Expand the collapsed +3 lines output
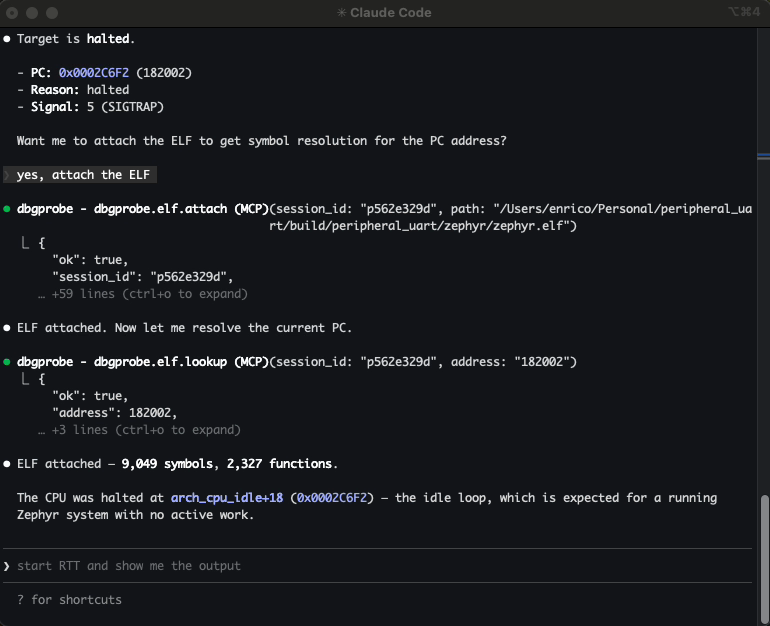Screen dimensions: 770x626 (x=139, y=430)
